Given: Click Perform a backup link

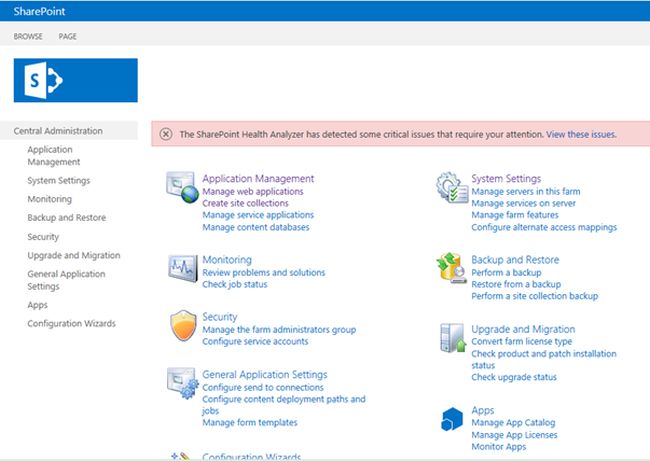Looking at the screenshot, I should coord(506,272).
